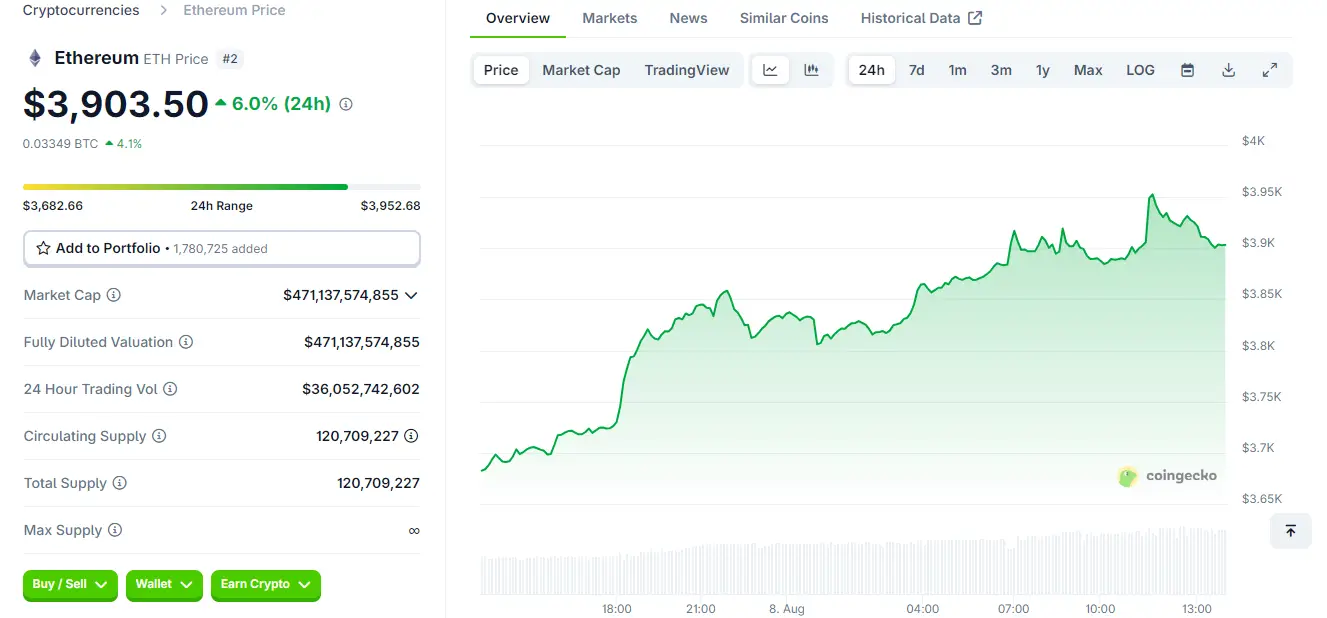The height and width of the screenshot is (618, 1327).
Task: Click the $3,682.66 24h low value
Action: tap(53, 206)
